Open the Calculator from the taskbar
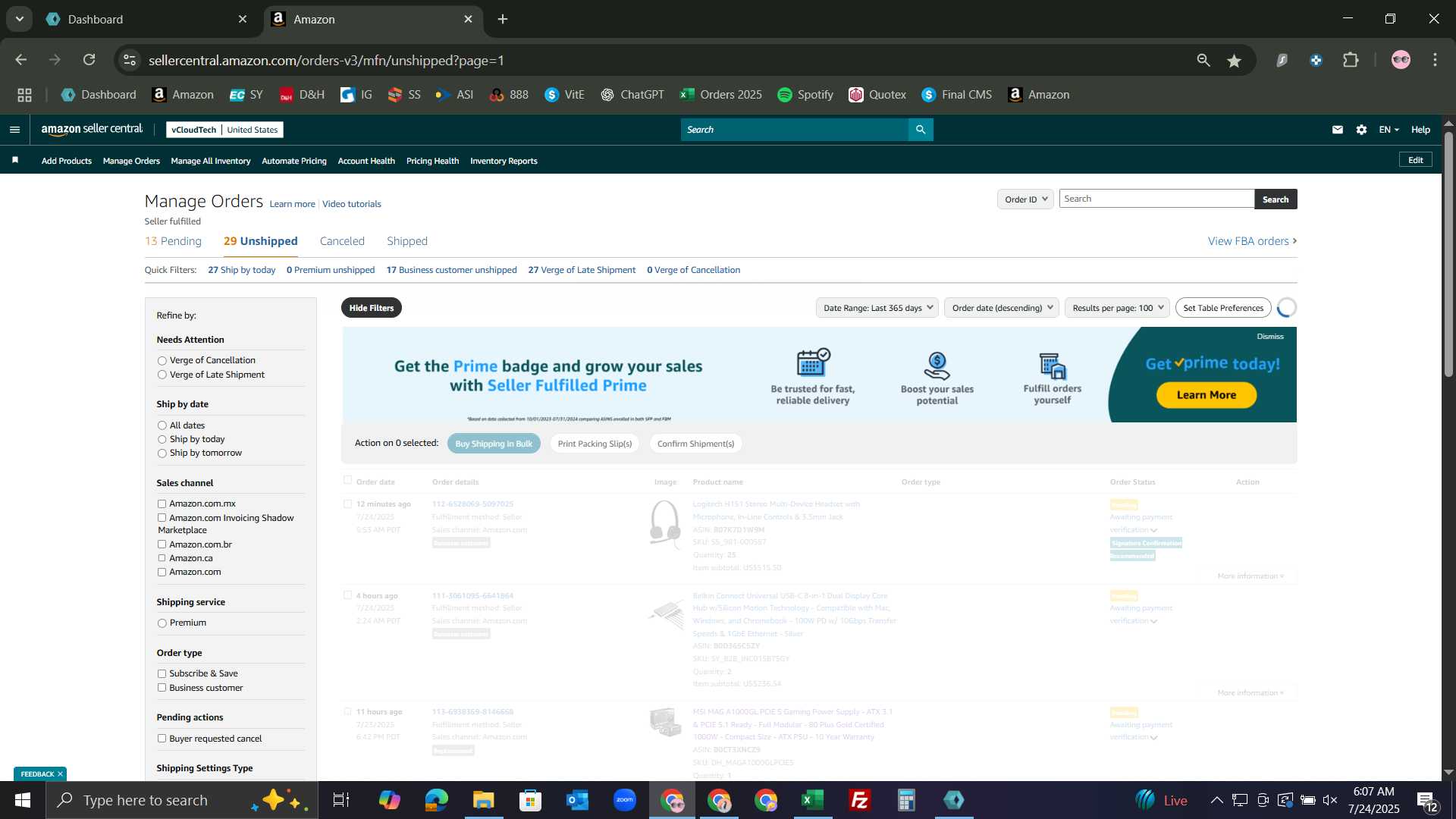This screenshot has height=819, width=1456. pyautogui.click(x=907, y=800)
